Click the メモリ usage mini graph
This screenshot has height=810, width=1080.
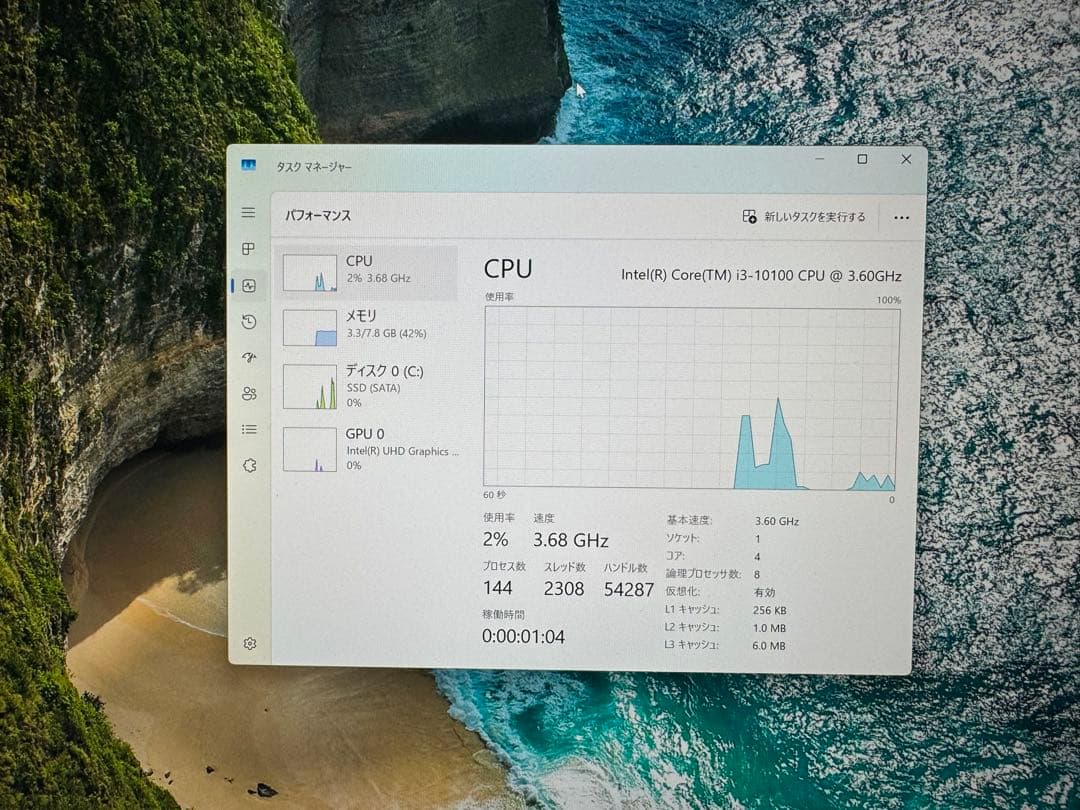pos(310,330)
